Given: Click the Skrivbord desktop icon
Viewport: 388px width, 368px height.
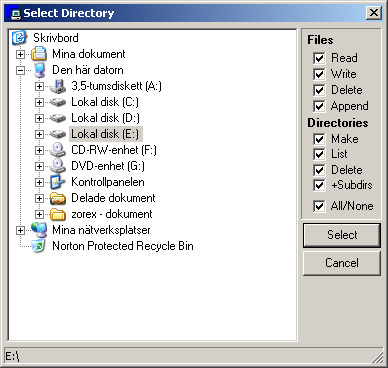Looking at the screenshot, I should (x=19, y=38).
